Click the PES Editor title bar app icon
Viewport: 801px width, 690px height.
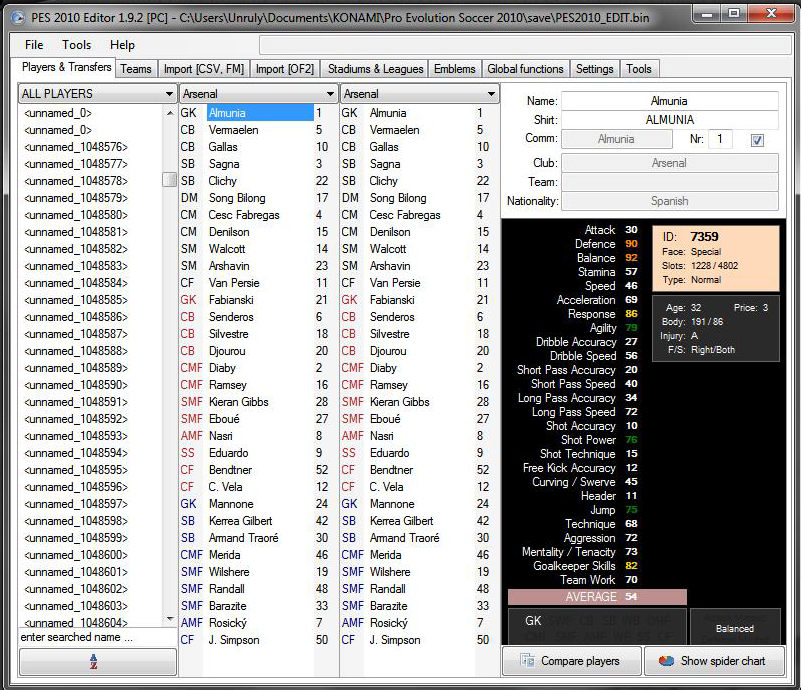(x=18, y=18)
